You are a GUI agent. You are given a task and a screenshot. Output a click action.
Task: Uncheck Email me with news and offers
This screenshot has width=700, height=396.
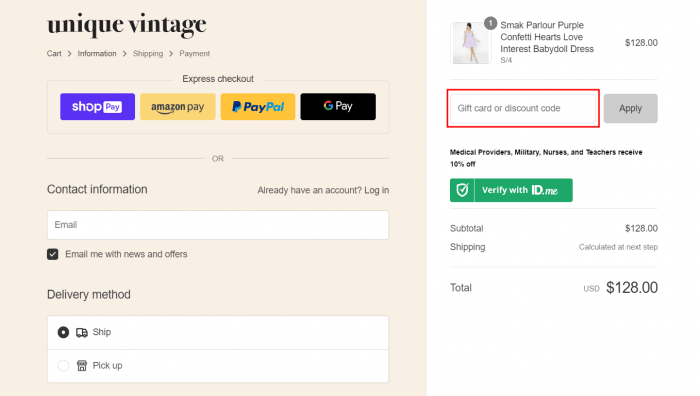pos(53,254)
